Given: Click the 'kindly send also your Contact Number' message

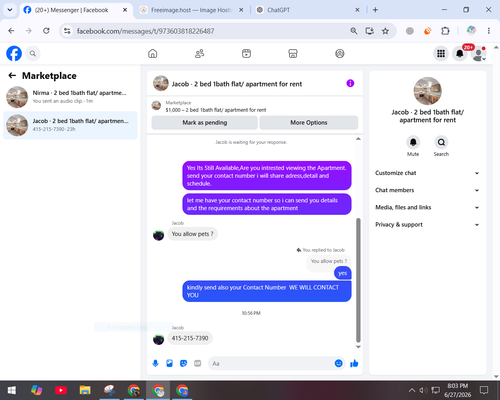Looking at the screenshot, I should point(267,291).
